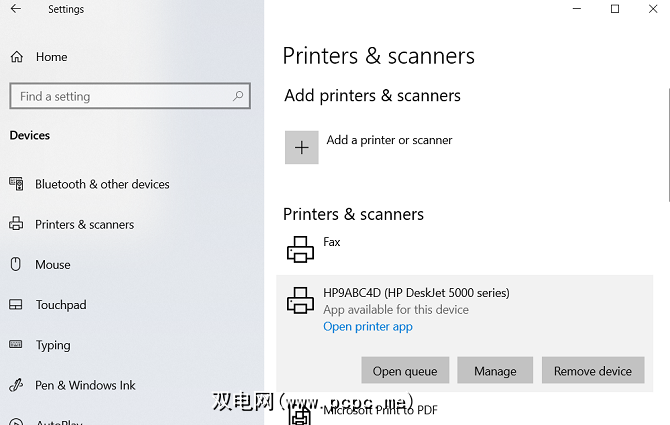The image size is (670, 425).
Task: Select the HP DeskJet 5000 printer icon
Action: coord(300,299)
